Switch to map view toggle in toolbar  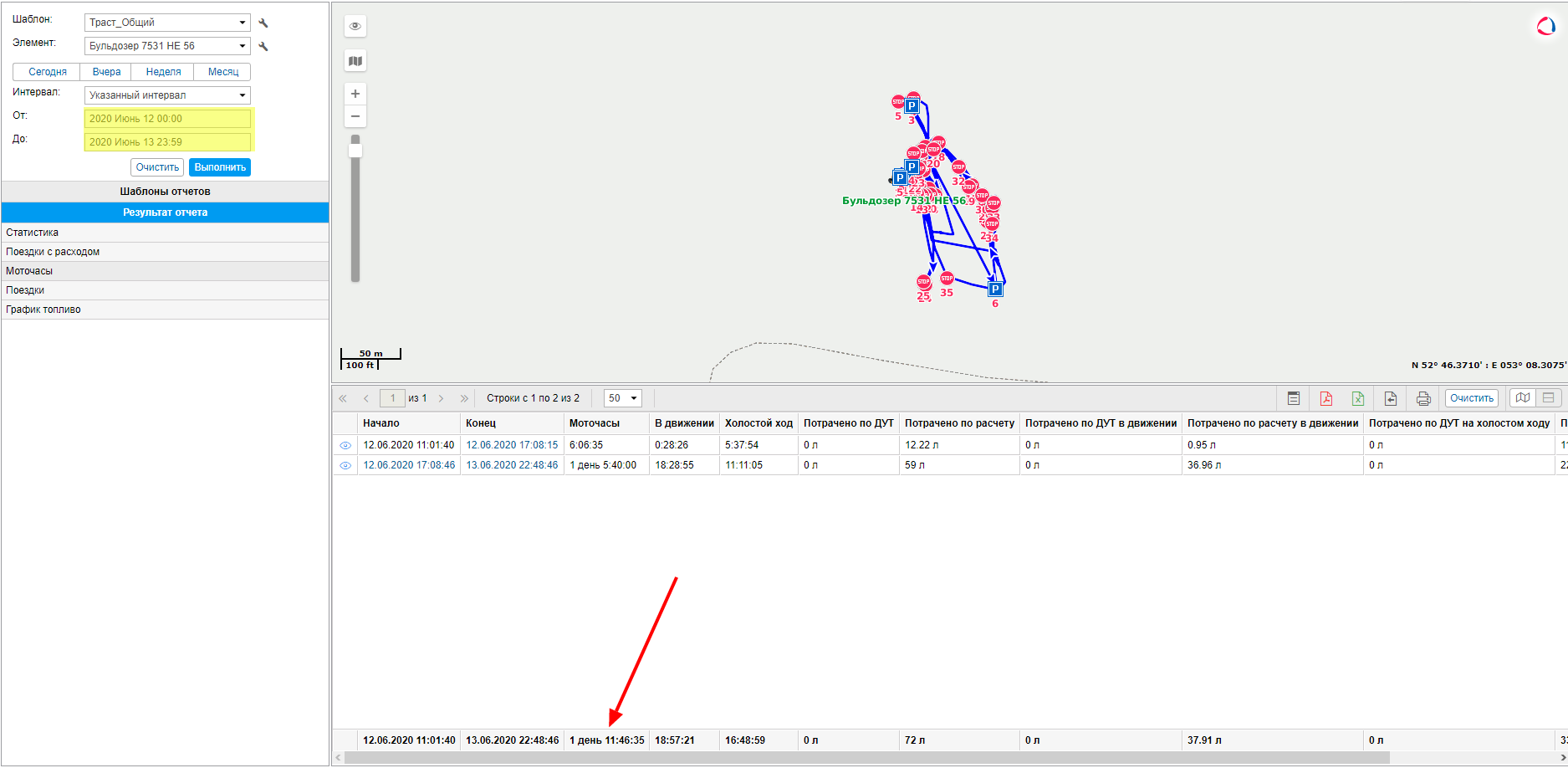click(x=1523, y=398)
